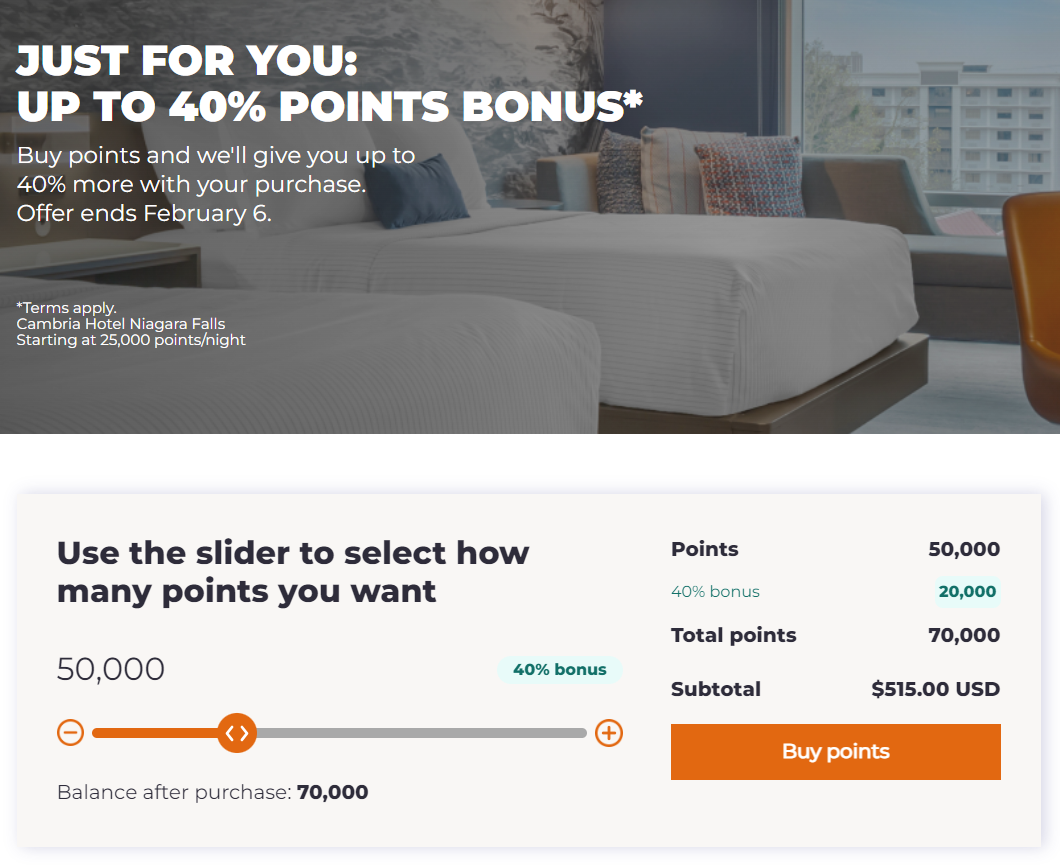
Task: Click the plus icon to increase points
Action: 608,733
